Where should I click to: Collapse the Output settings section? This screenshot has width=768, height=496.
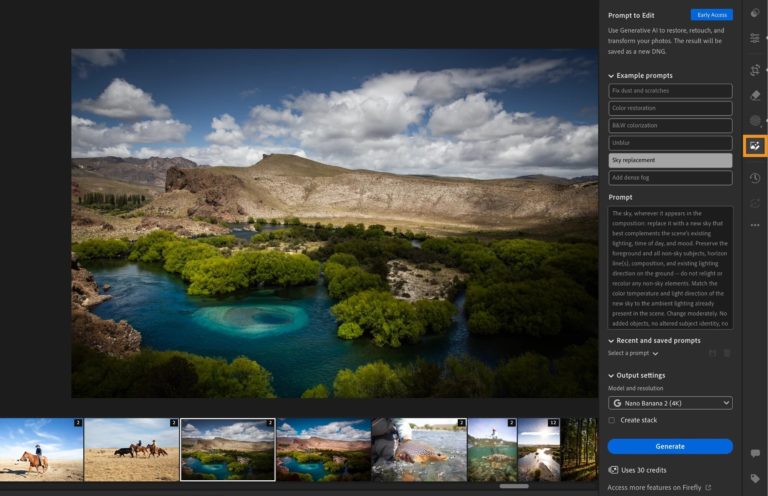[x=611, y=376]
